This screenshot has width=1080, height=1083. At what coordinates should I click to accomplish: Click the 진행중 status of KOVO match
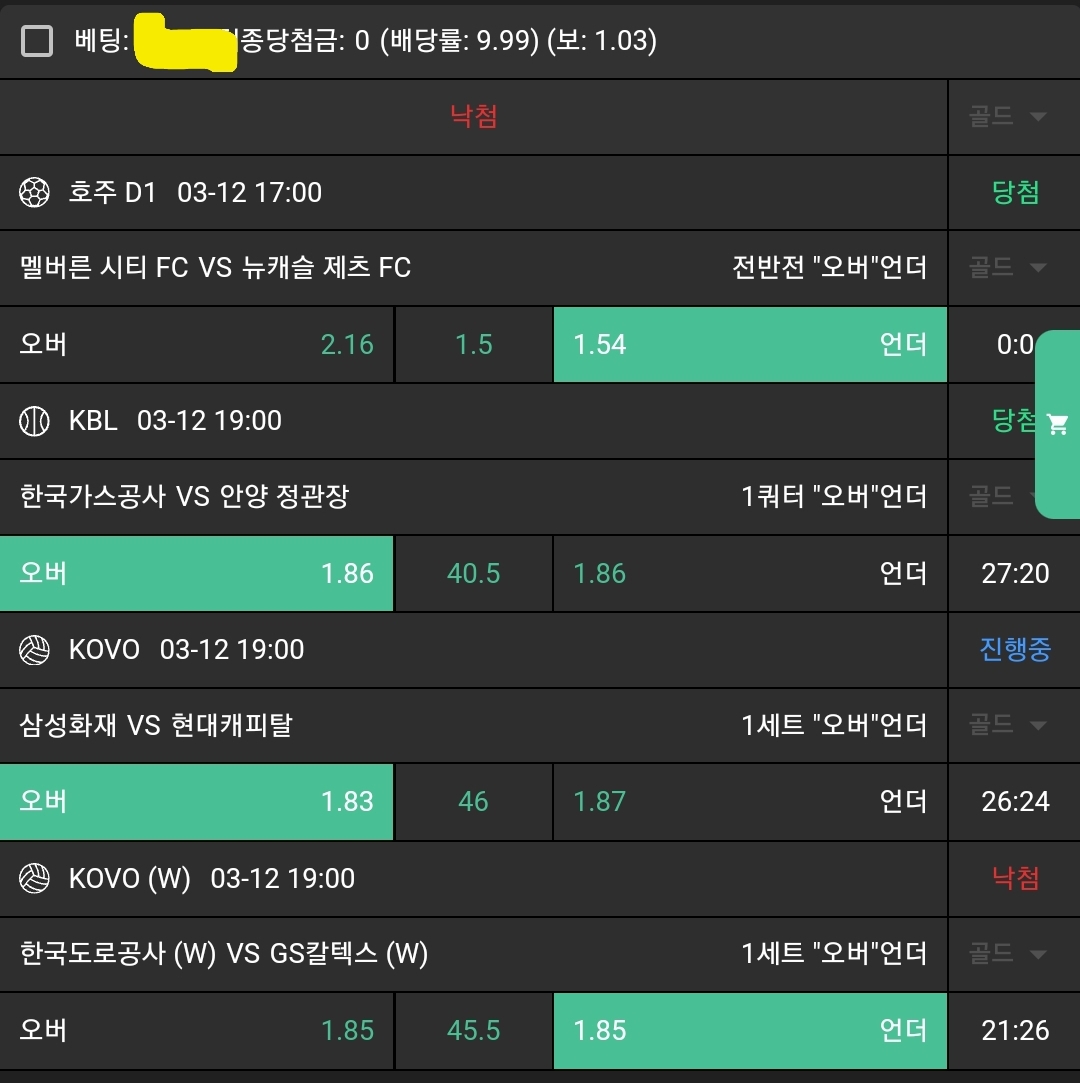tap(1015, 650)
